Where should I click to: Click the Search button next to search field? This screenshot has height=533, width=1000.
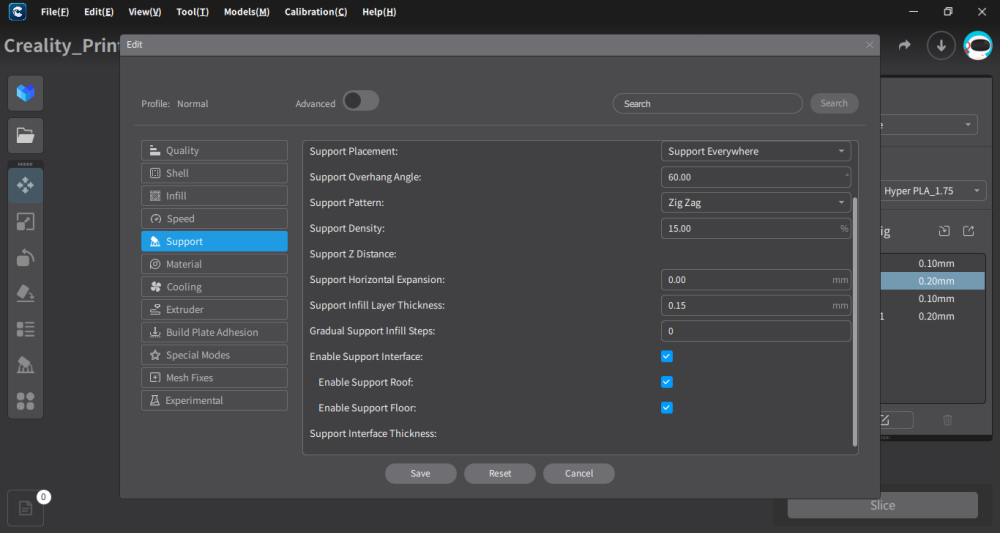(x=834, y=103)
